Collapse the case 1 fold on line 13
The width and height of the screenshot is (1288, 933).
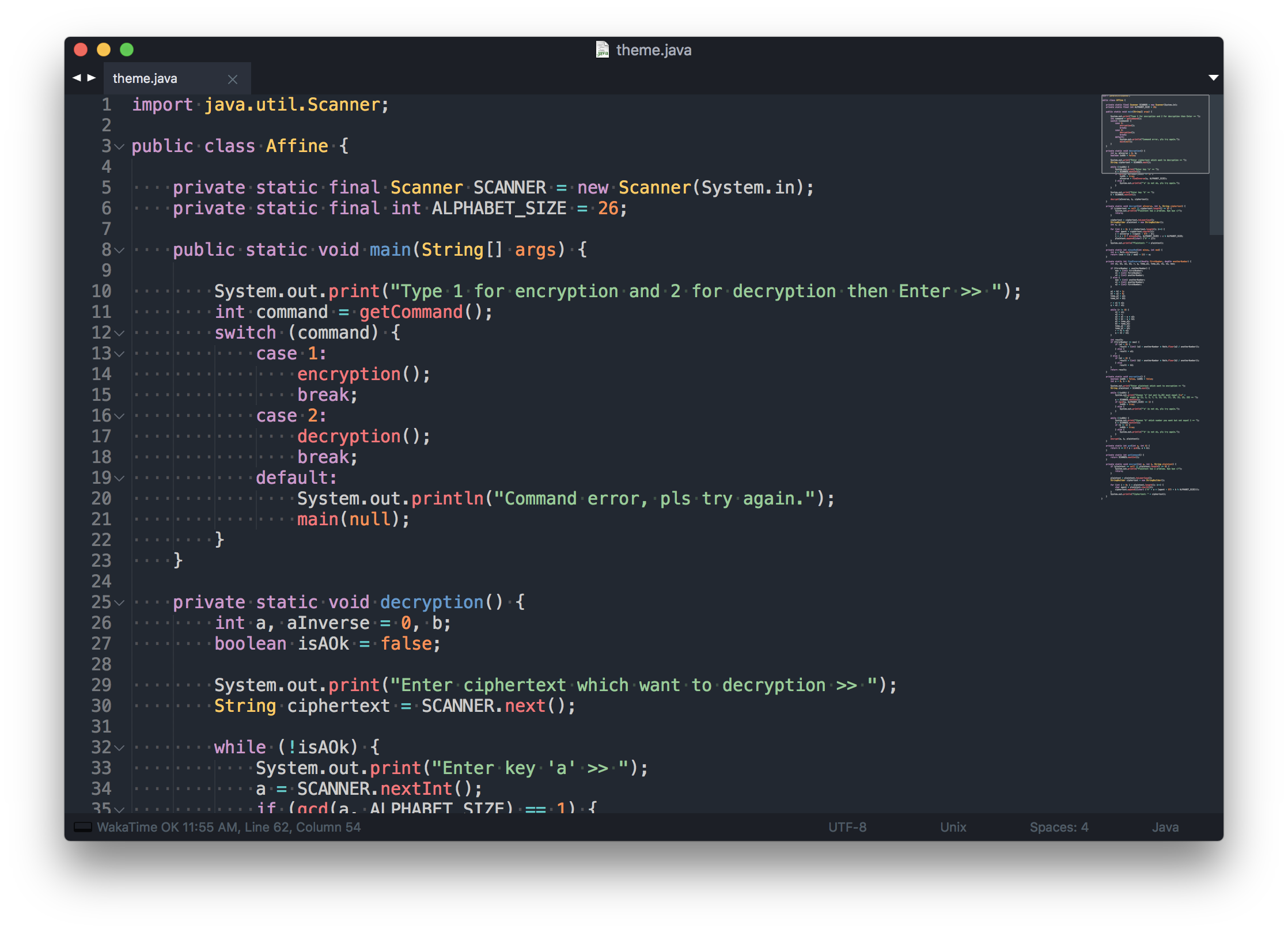point(119,354)
